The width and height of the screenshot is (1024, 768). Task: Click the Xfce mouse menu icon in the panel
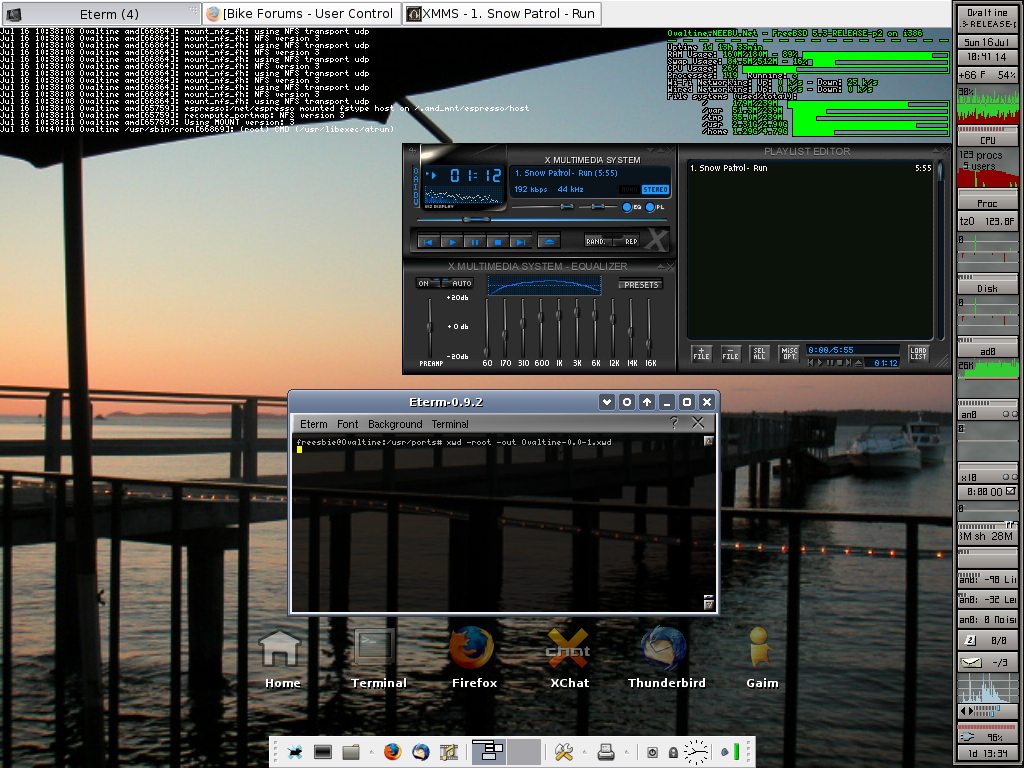(295, 752)
